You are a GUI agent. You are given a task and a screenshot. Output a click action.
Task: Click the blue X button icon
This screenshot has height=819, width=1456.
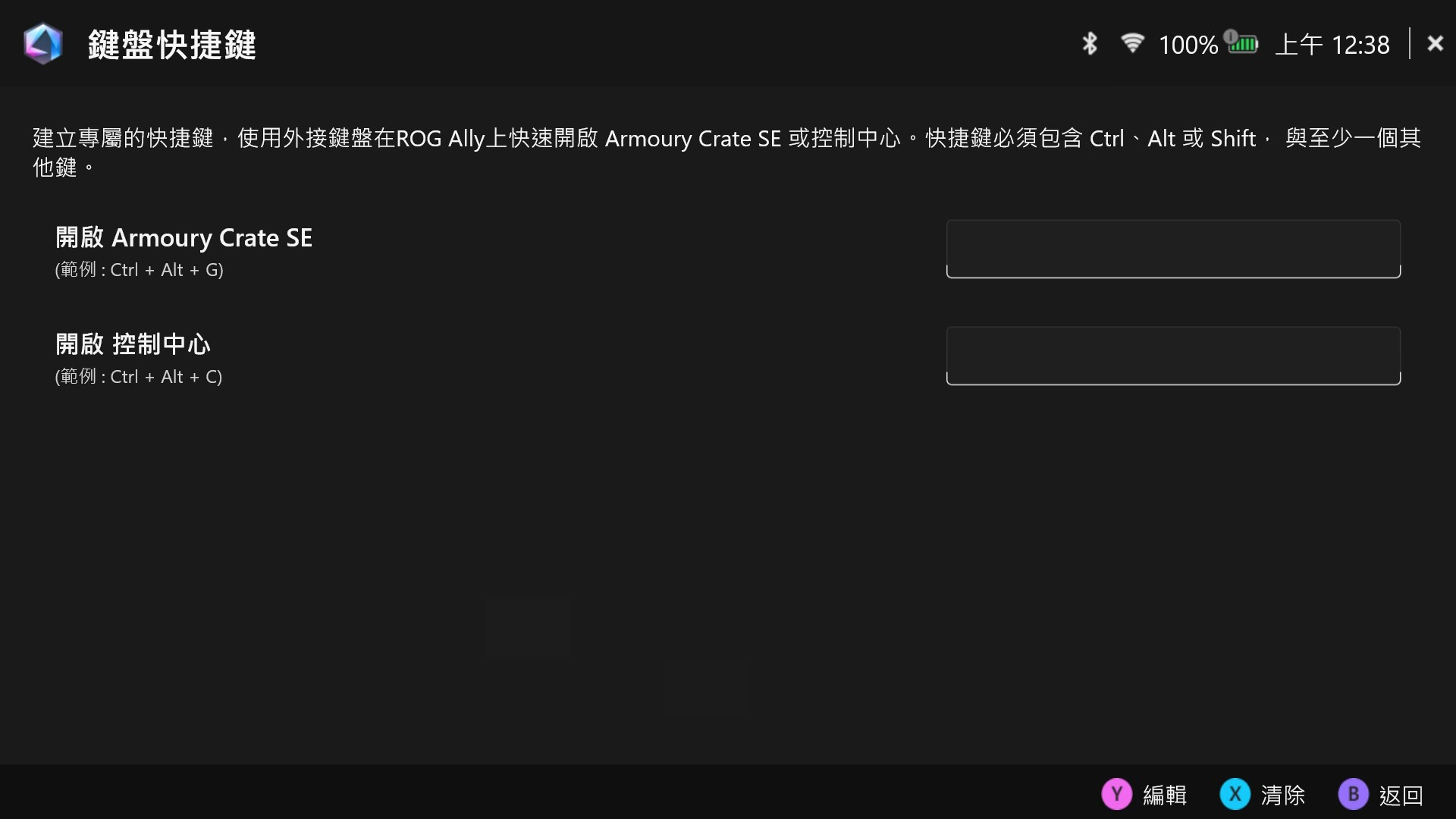point(1235,794)
